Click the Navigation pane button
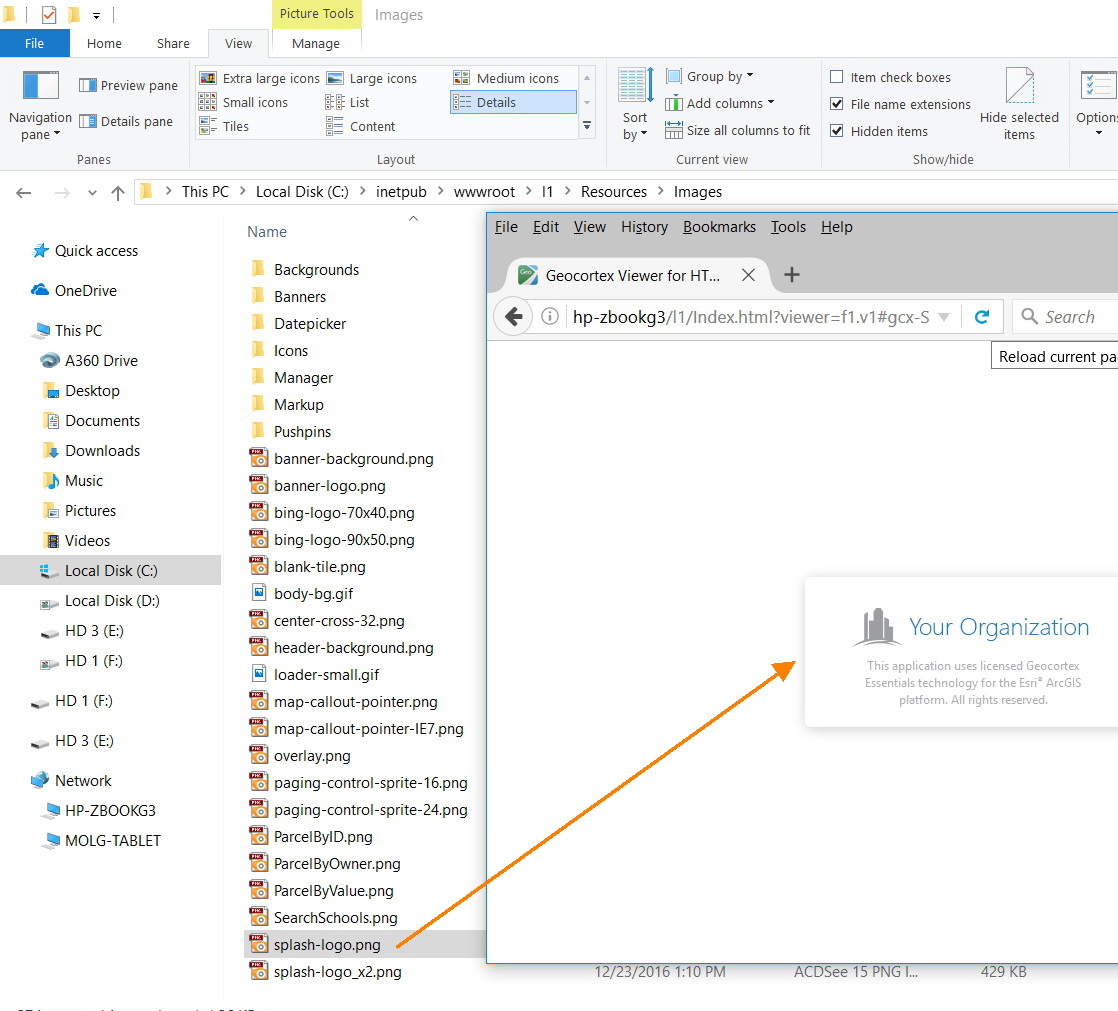Screen dimensions: 1118x1011 tap(40, 106)
